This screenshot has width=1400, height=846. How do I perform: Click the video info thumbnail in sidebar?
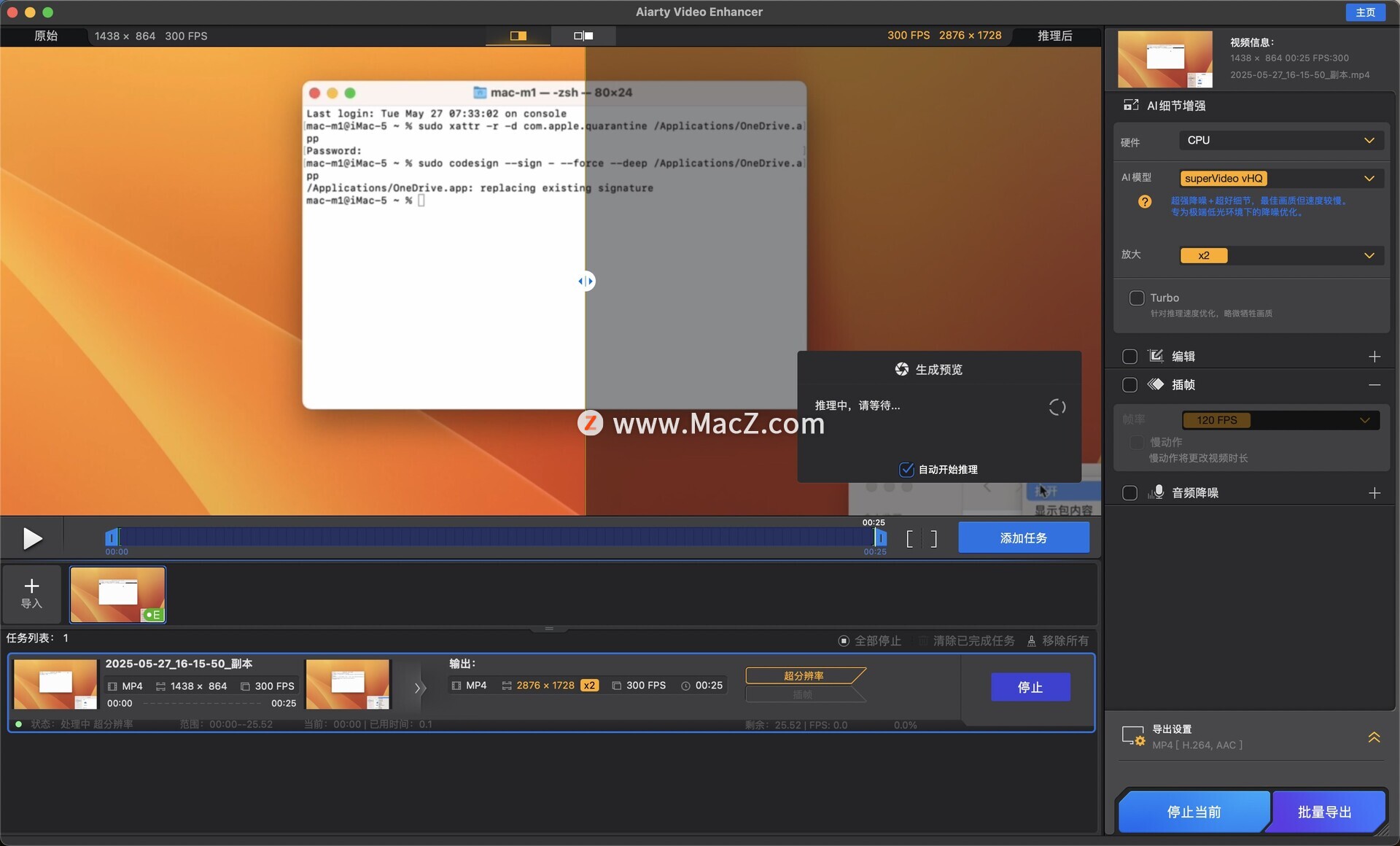pos(1165,59)
